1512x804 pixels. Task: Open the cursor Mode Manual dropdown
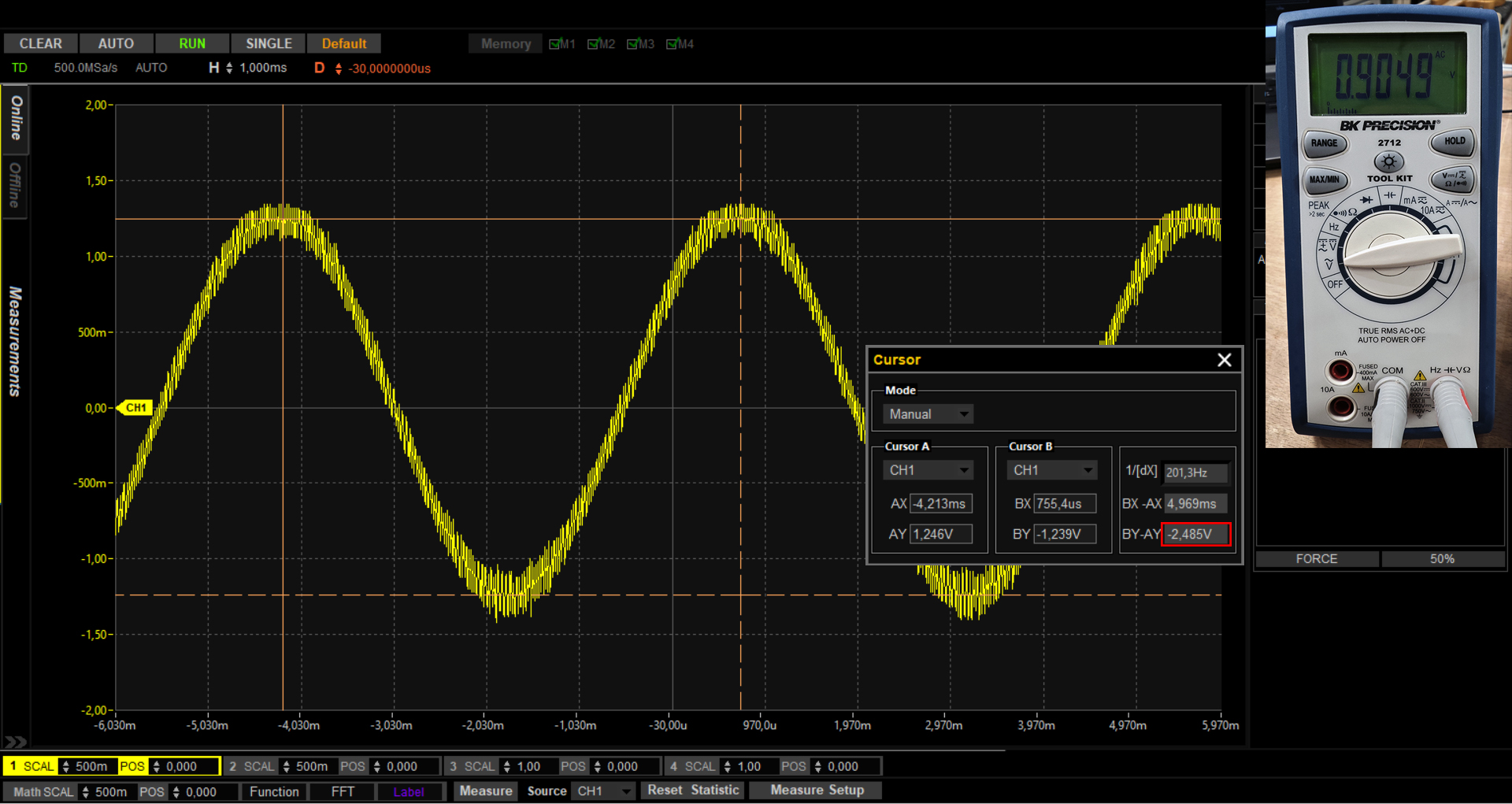click(x=928, y=414)
